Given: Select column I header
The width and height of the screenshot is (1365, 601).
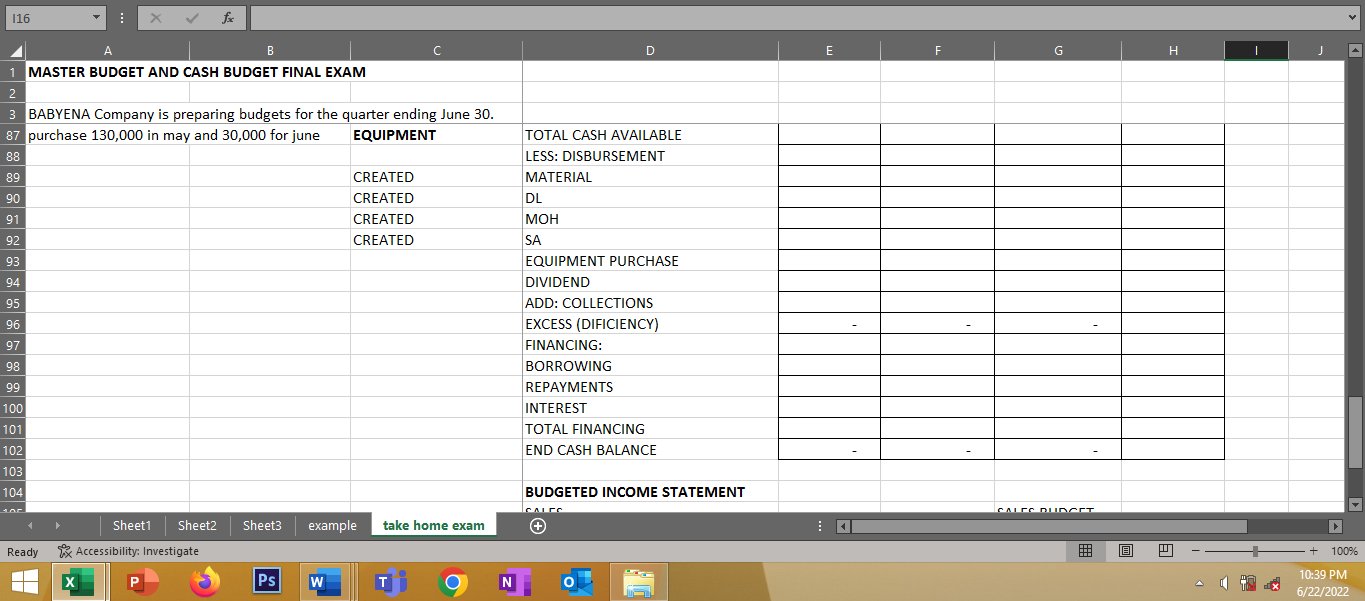Looking at the screenshot, I should click(x=1256, y=50).
